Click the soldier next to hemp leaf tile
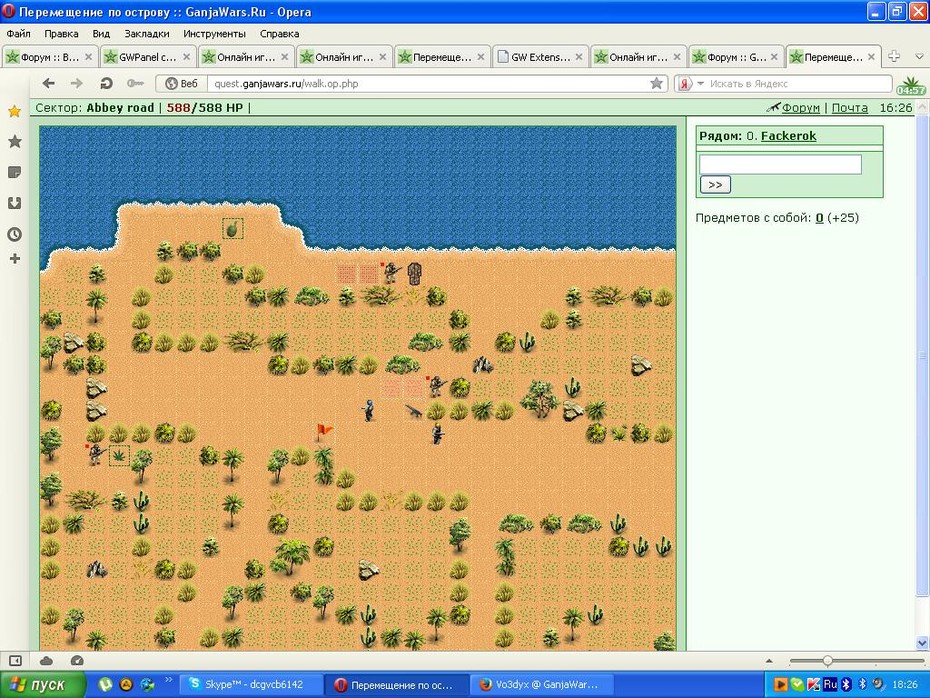The height and width of the screenshot is (698, 930). point(95,455)
